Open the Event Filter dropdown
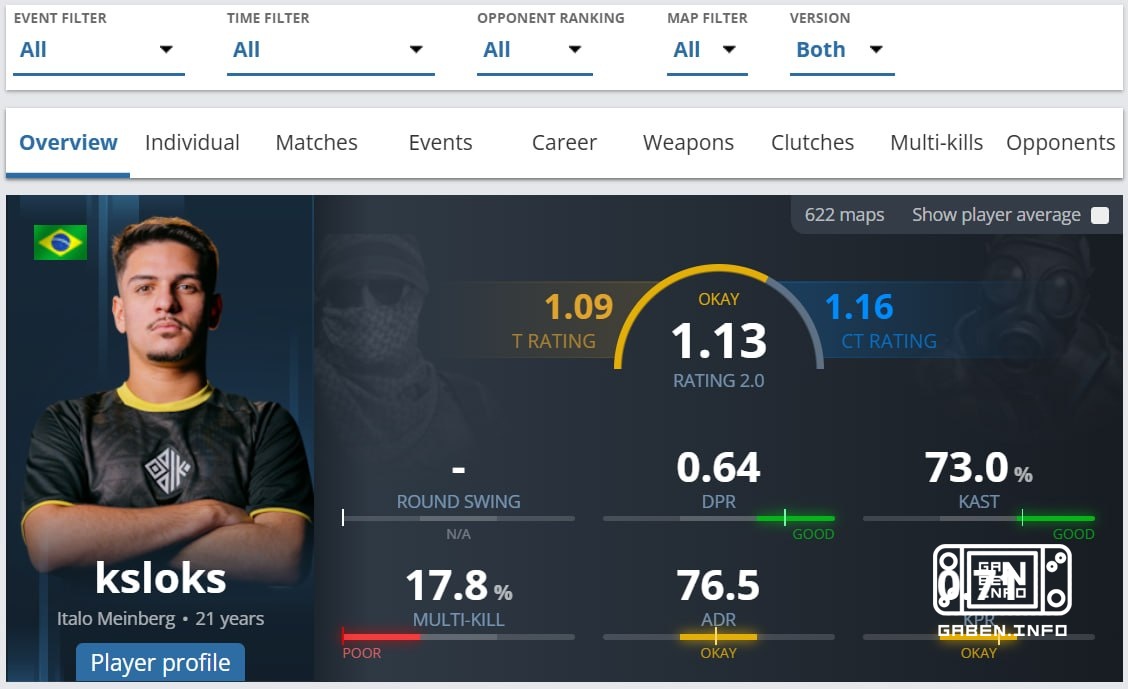This screenshot has width=1128, height=689. click(99, 50)
